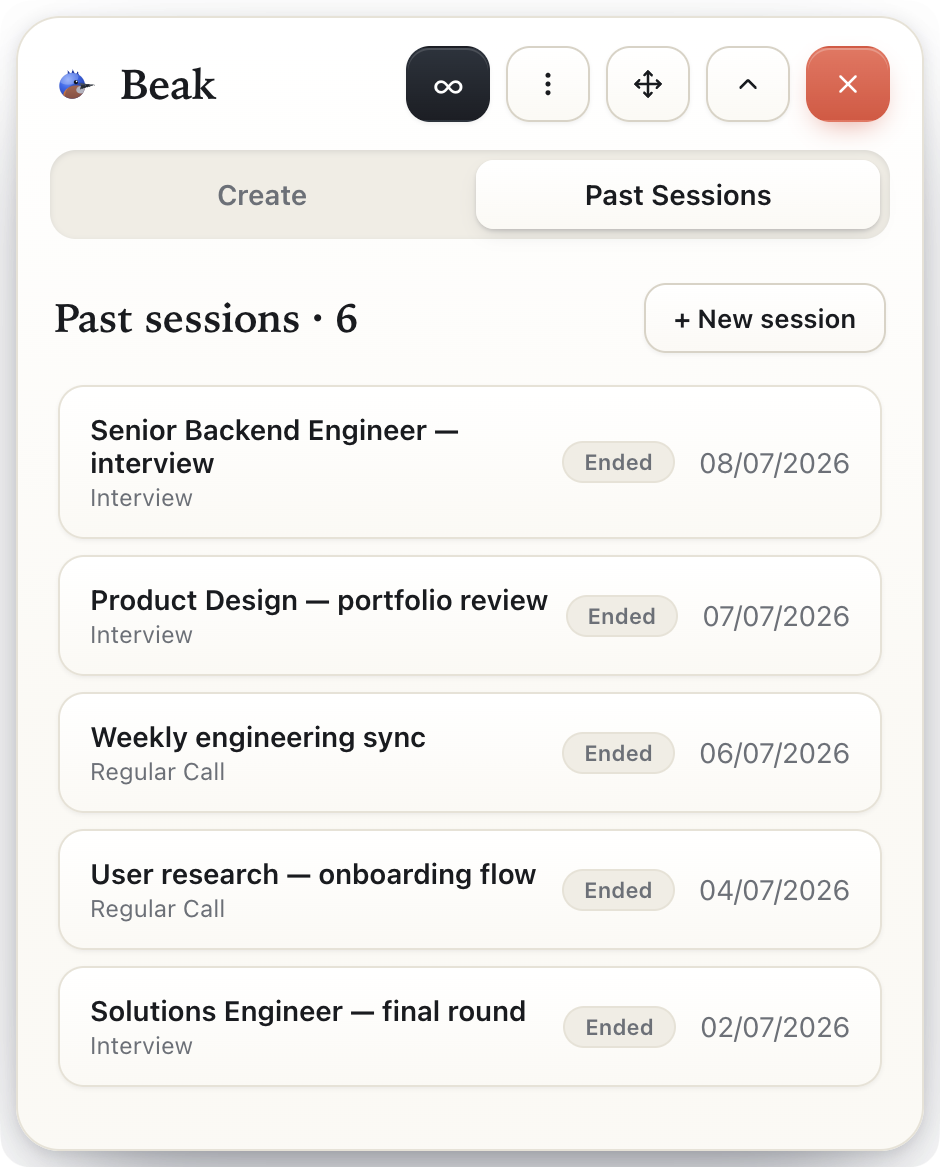Close Beak with the red X button
The height and width of the screenshot is (1168, 940).
(x=848, y=84)
